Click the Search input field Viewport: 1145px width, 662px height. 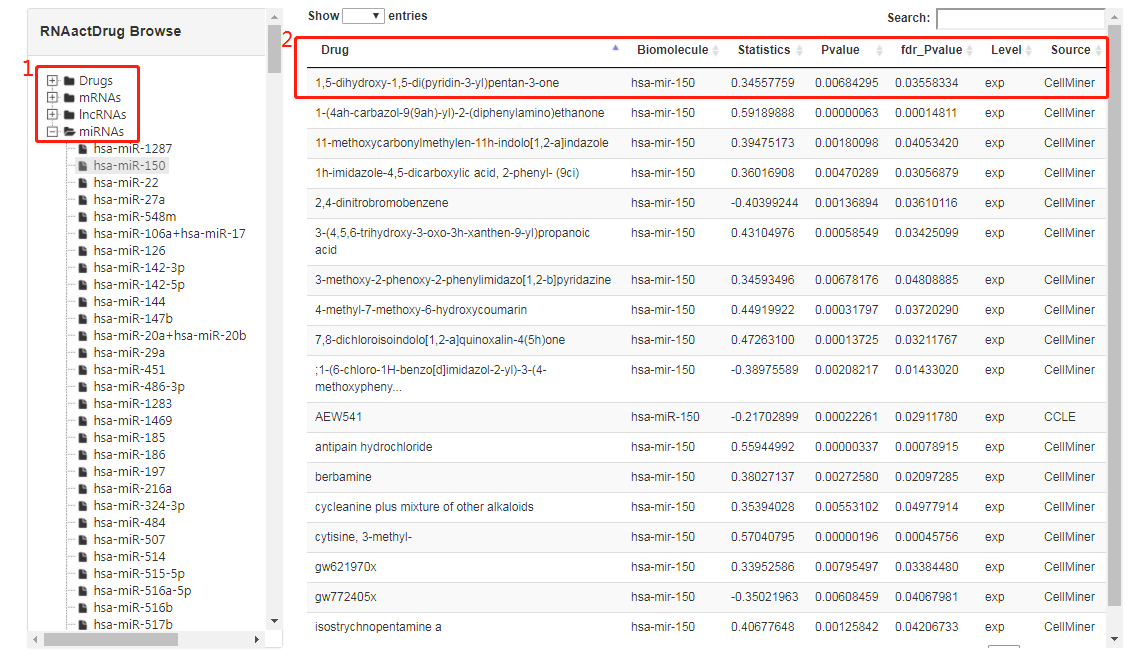(x=1020, y=18)
